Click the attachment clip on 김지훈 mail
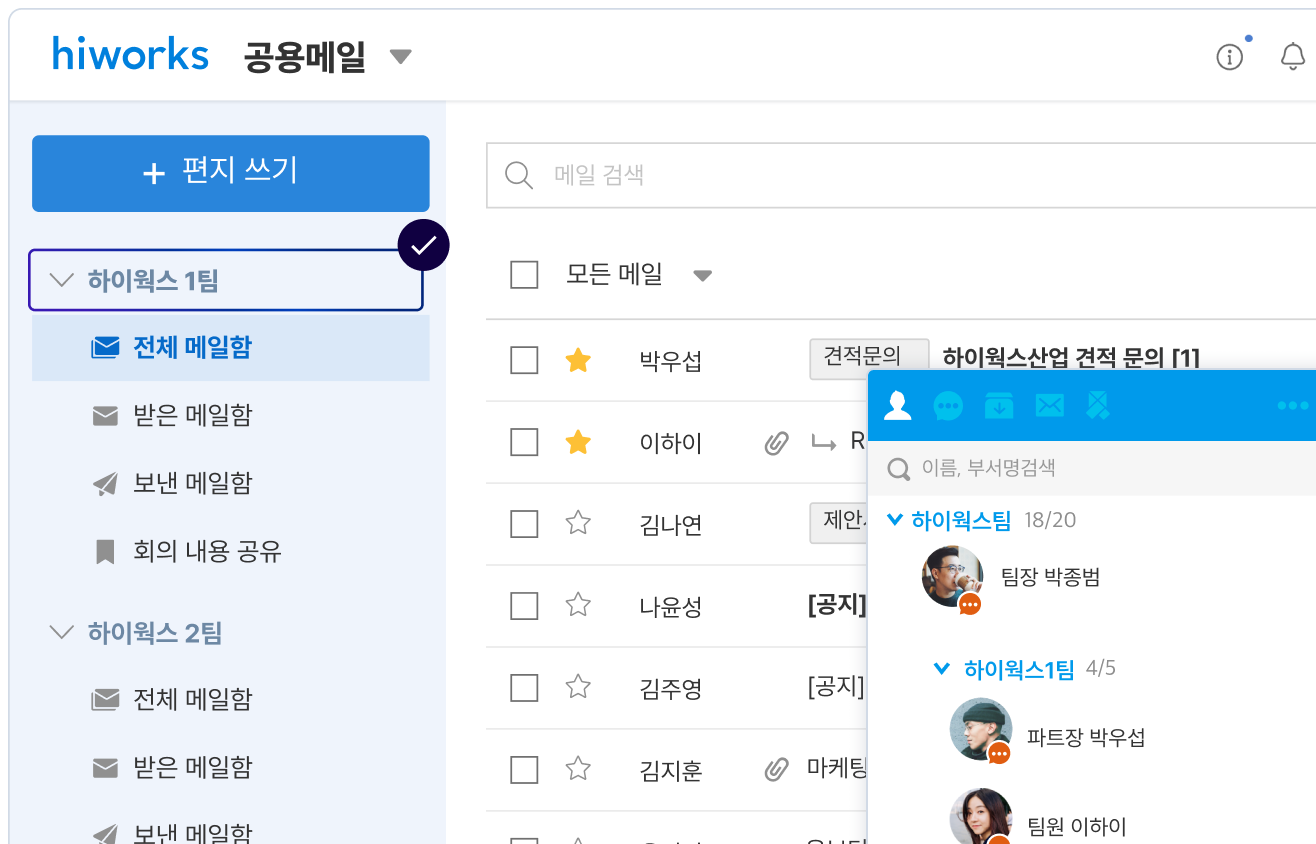This screenshot has width=1316, height=844. click(777, 769)
